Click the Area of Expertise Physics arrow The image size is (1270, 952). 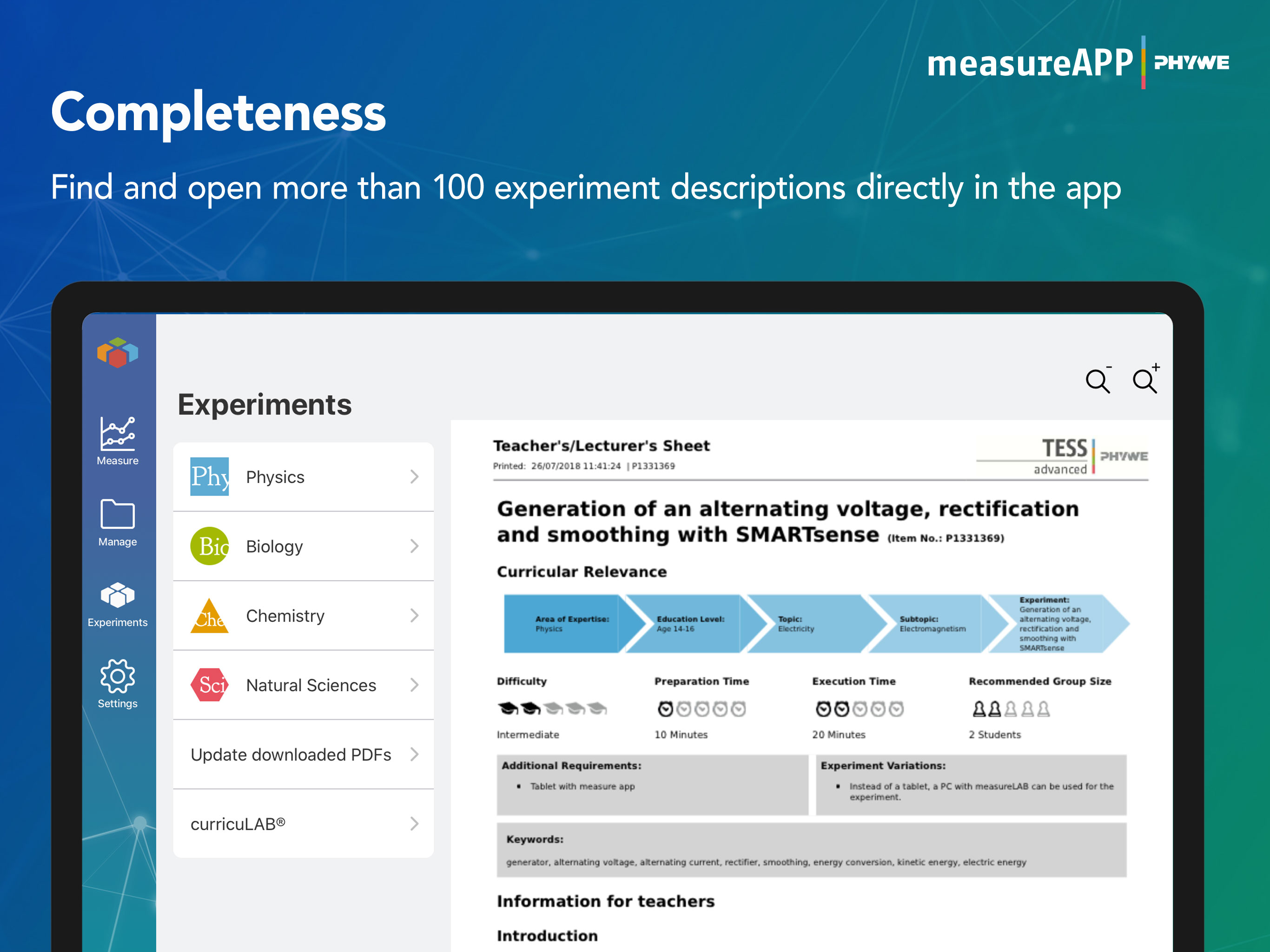[571, 623]
